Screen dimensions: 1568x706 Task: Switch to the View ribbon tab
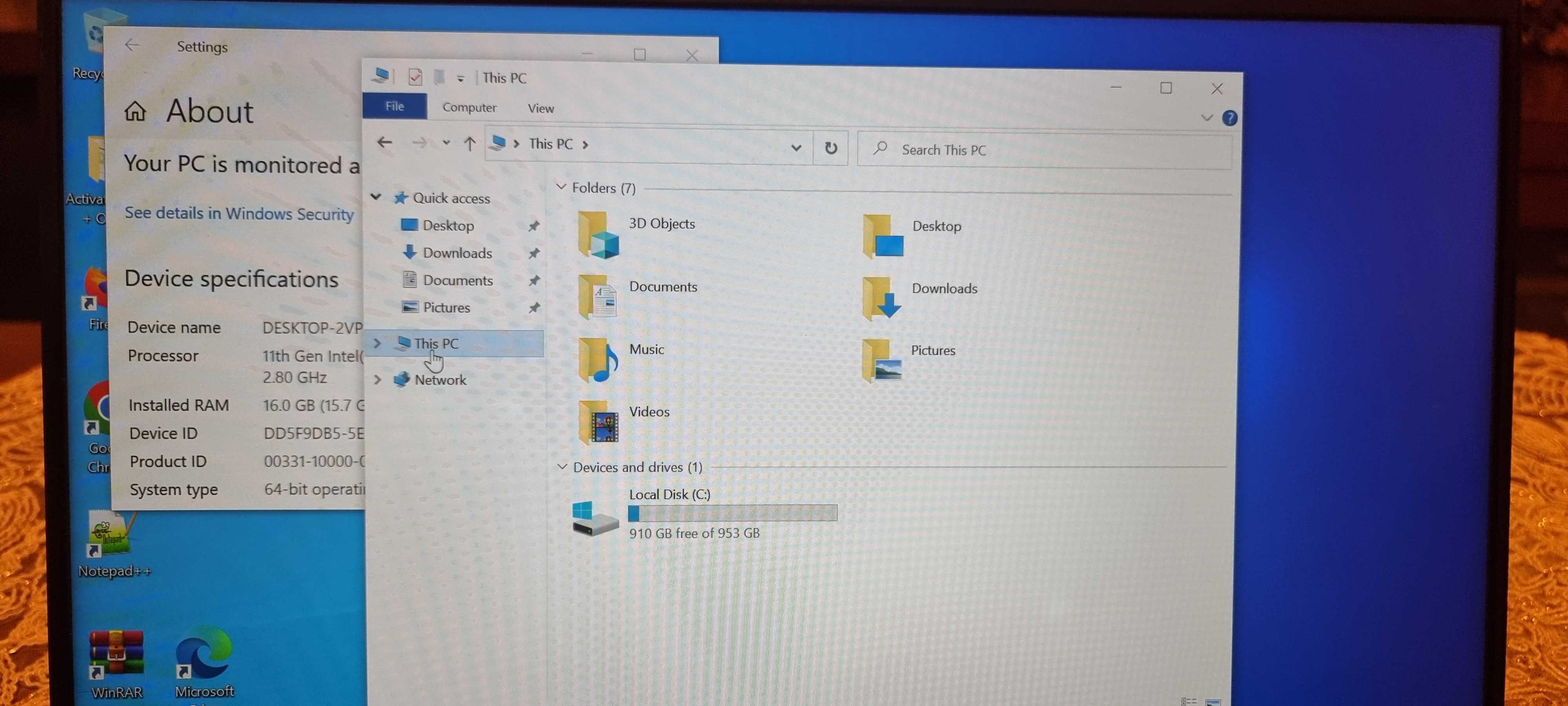tap(541, 108)
